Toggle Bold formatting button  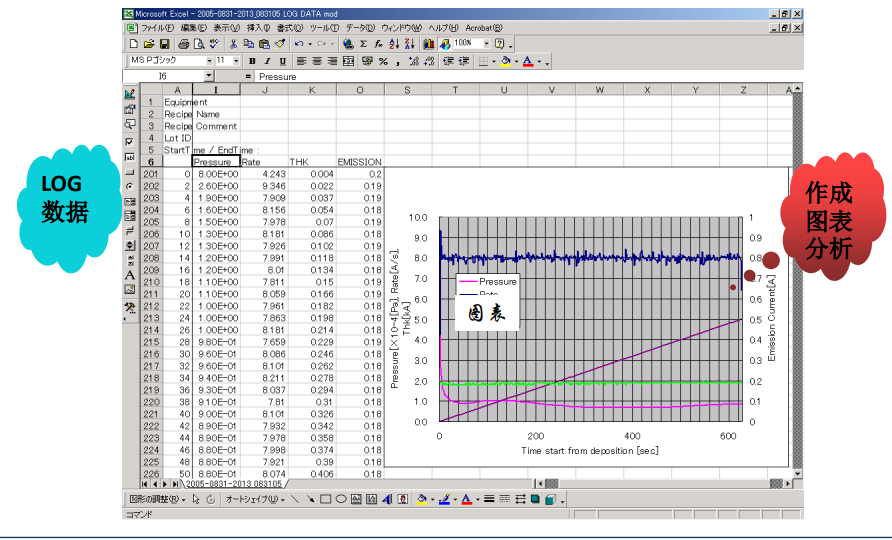(252, 61)
